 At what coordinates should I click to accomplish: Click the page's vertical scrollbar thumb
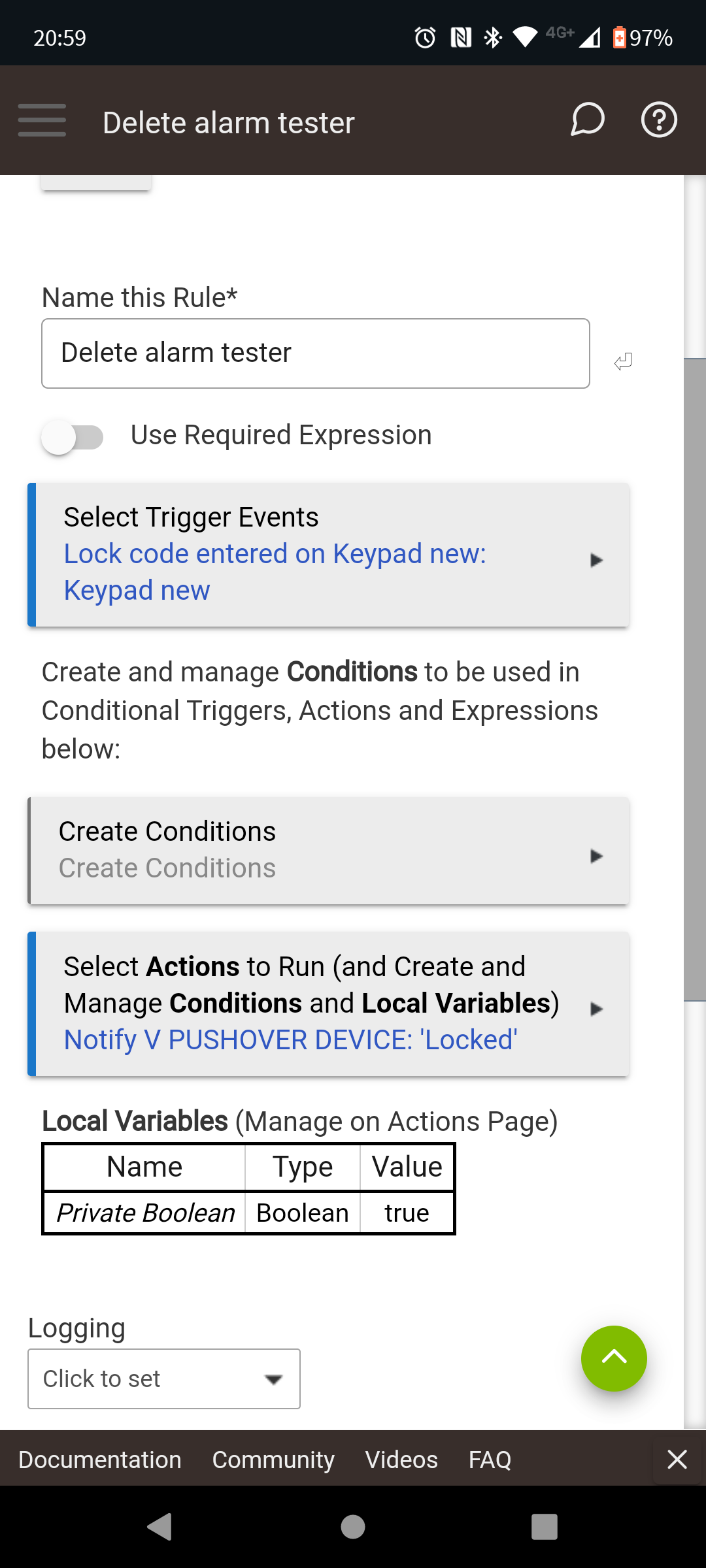click(694, 679)
